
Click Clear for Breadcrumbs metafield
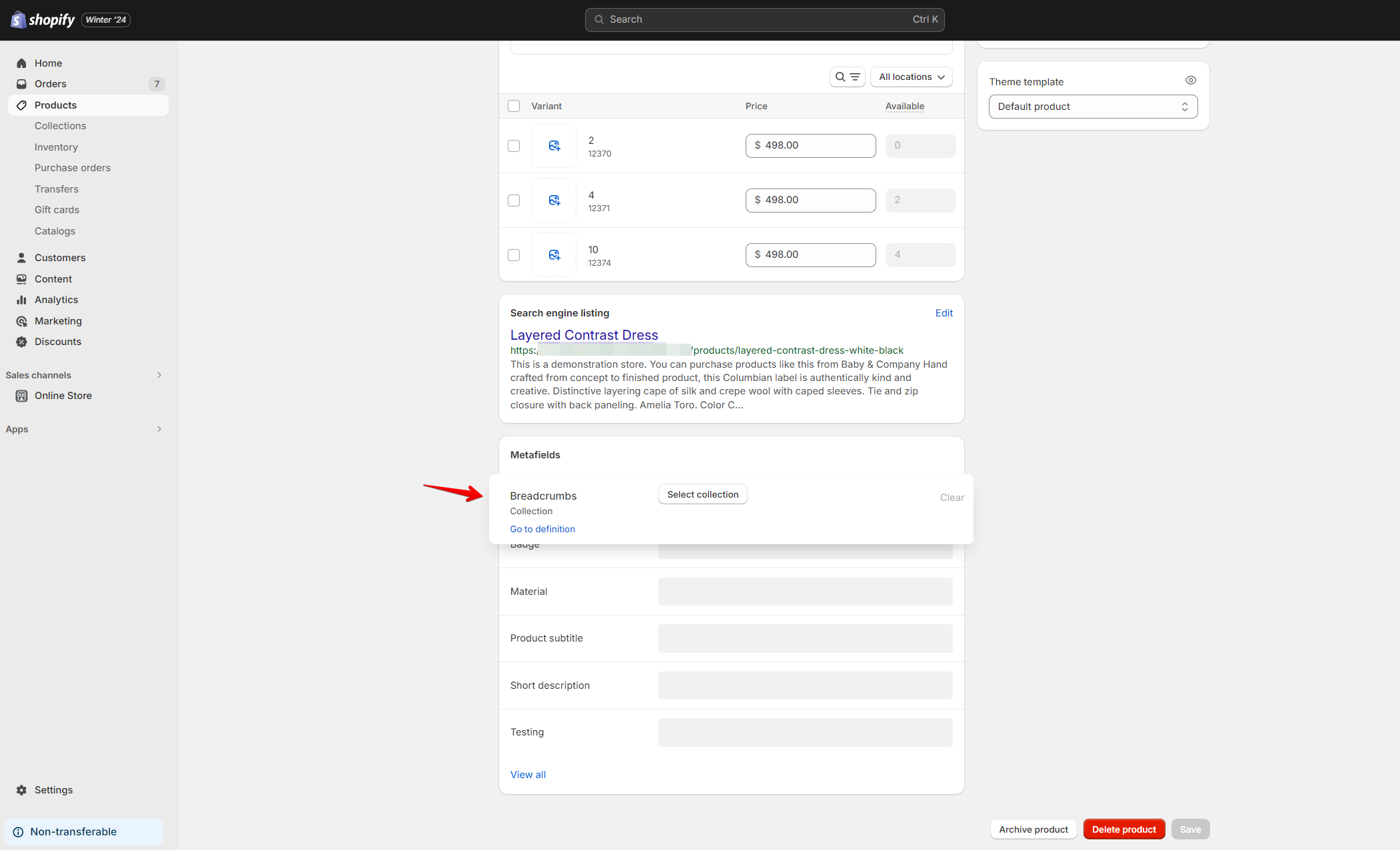[952, 498]
